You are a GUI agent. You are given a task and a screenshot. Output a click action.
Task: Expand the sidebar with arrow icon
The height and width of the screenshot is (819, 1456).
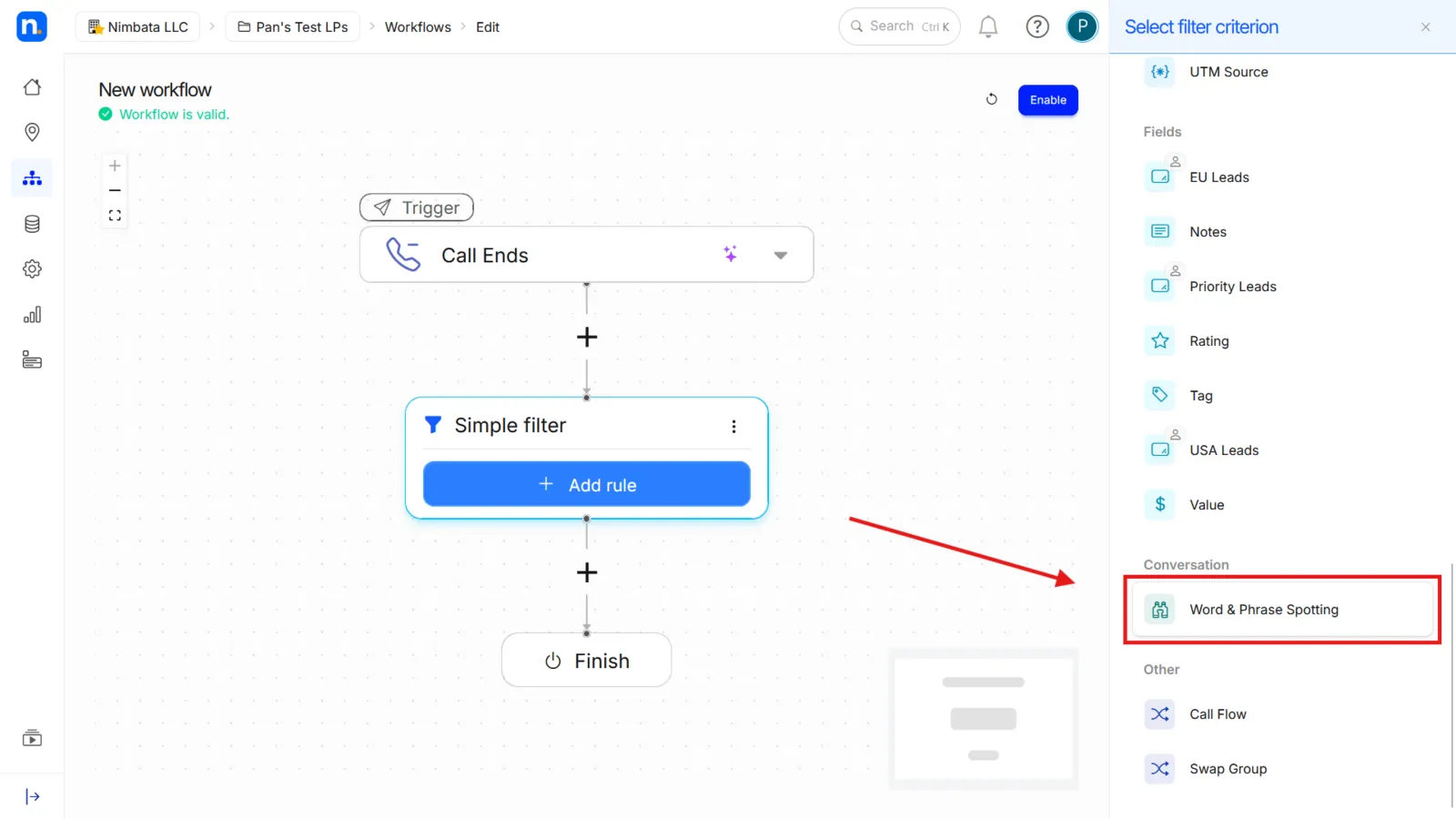(x=32, y=797)
